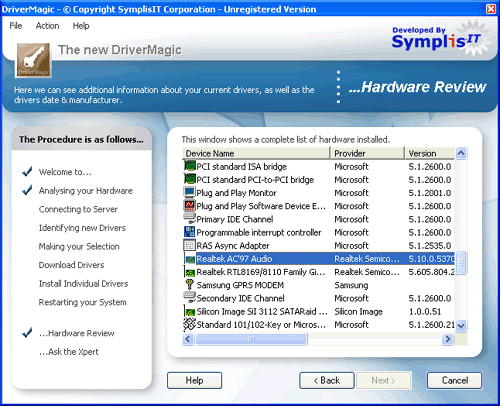The height and width of the screenshot is (406, 500).
Task: Open the Action menu
Action: (x=47, y=26)
